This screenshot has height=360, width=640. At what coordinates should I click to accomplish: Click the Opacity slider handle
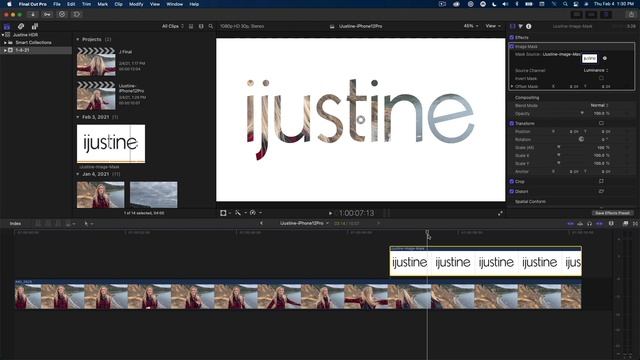tap(582, 113)
